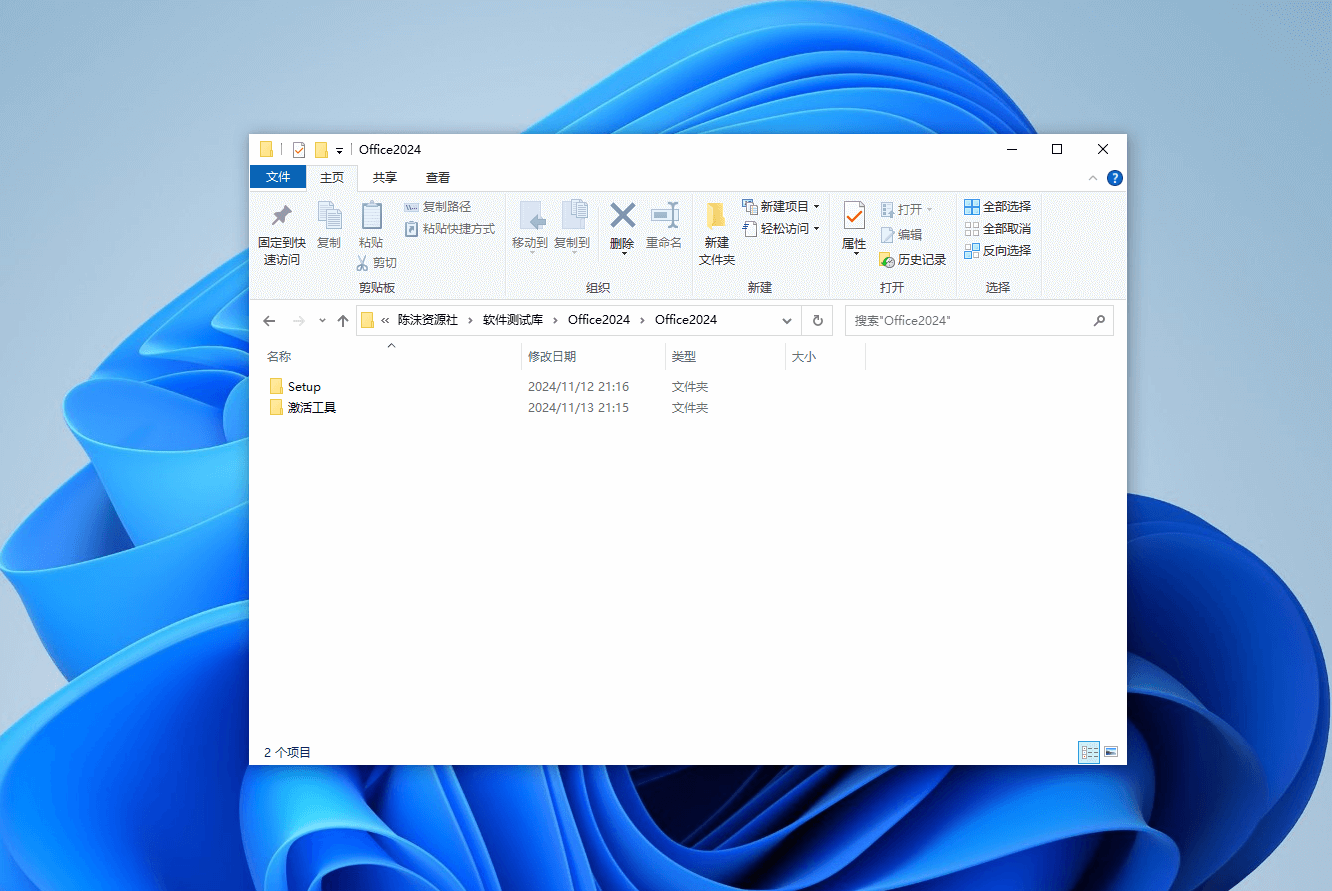Screen dimensions: 1332x891
Task: Enable 反向选择 (Invert selection)
Action: pyautogui.click(x=999, y=250)
